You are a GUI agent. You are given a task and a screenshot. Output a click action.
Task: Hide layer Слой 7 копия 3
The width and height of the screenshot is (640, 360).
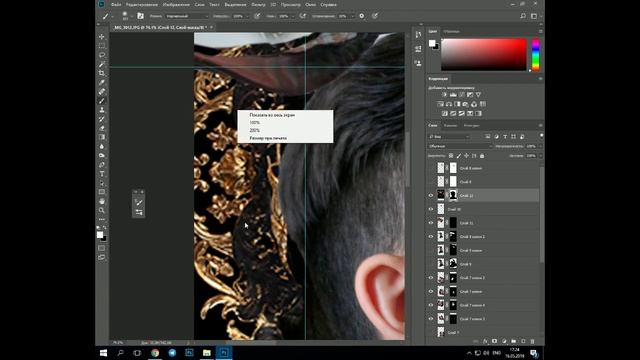click(x=431, y=319)
